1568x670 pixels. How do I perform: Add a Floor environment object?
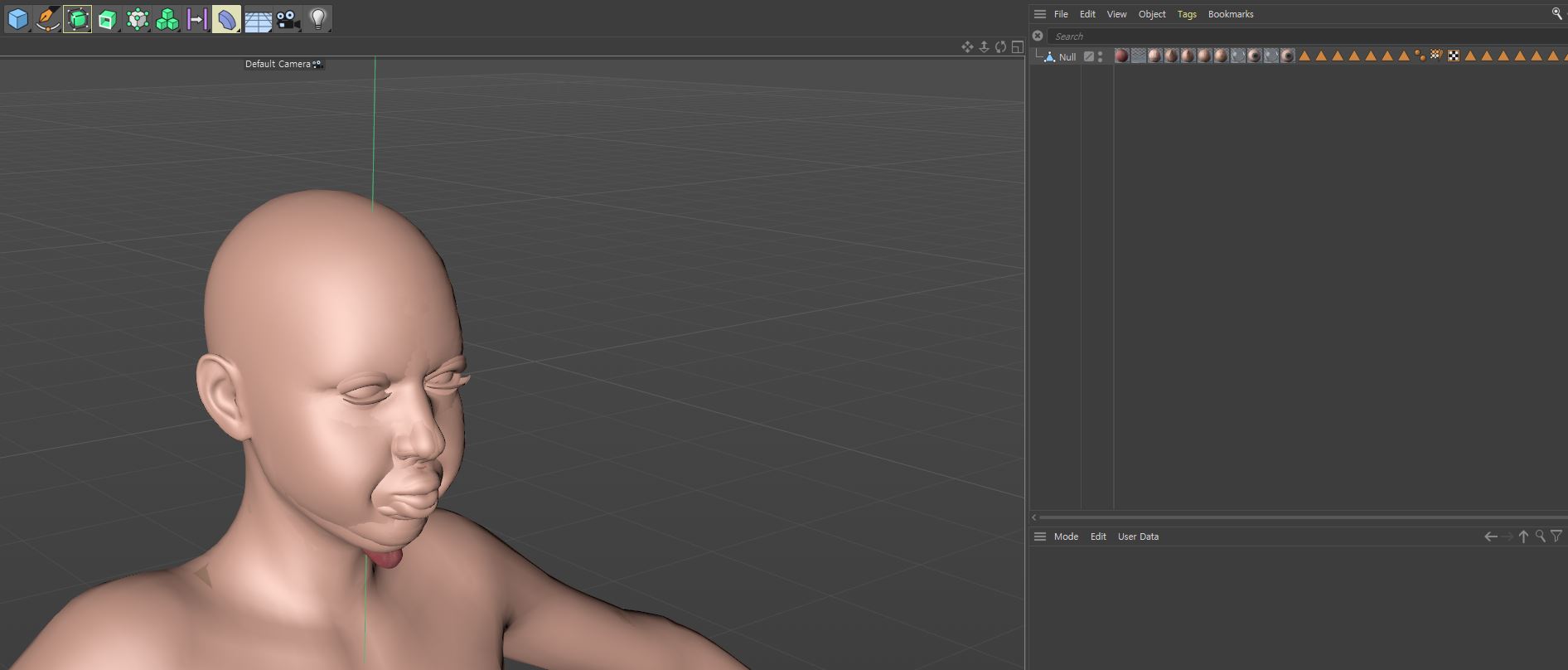click(258, 19)
